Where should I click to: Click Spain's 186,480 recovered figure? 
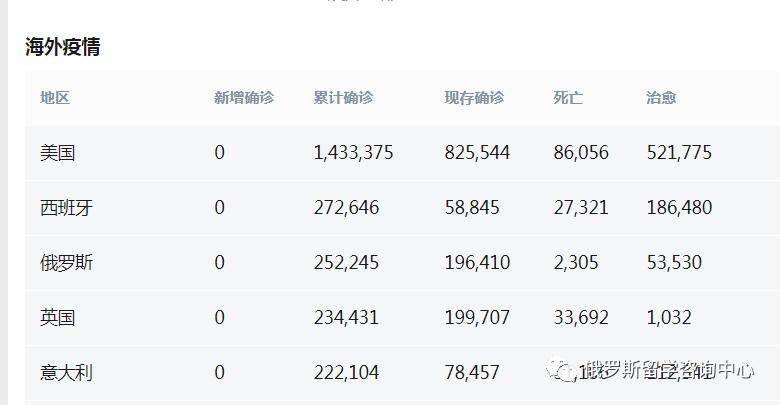(x=679, y=208)
